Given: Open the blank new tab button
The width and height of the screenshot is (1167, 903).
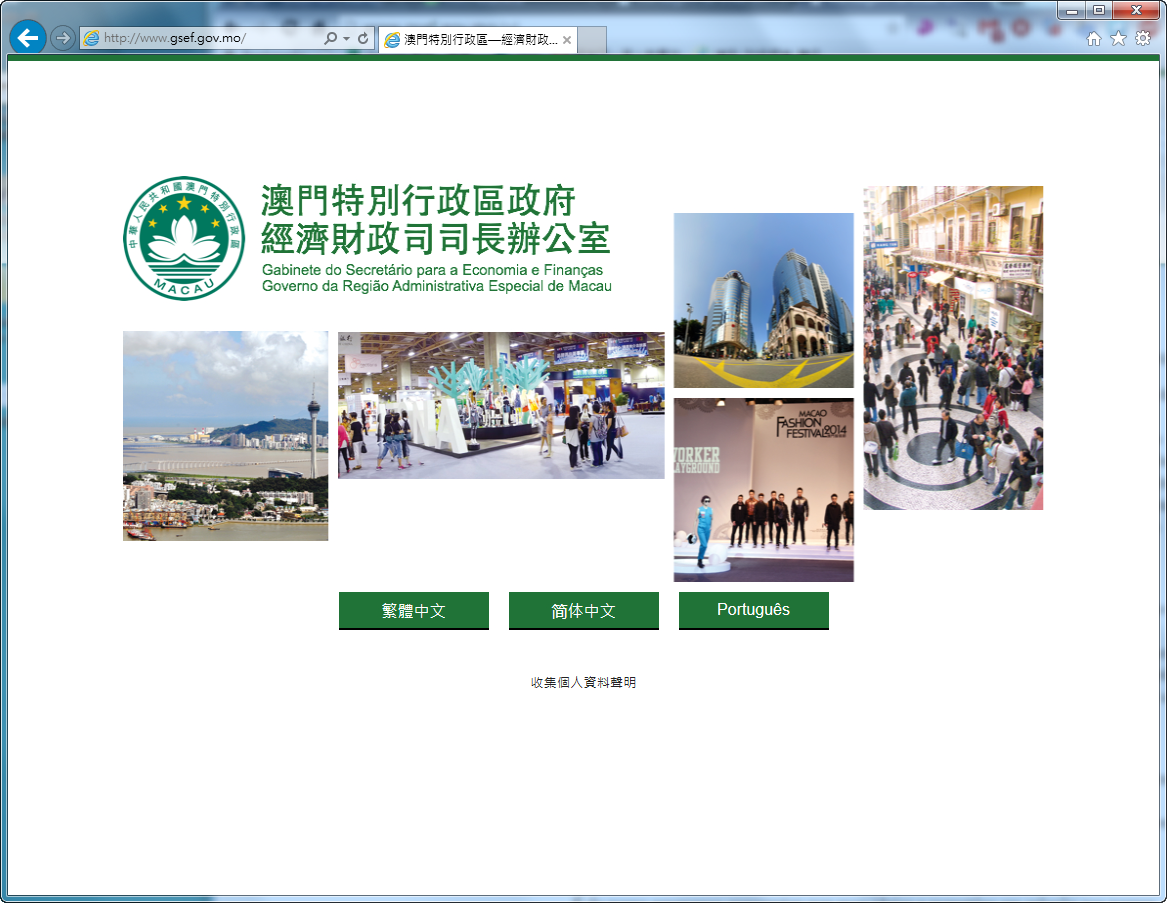Looking at the screenshot, I should pos(592,40).
